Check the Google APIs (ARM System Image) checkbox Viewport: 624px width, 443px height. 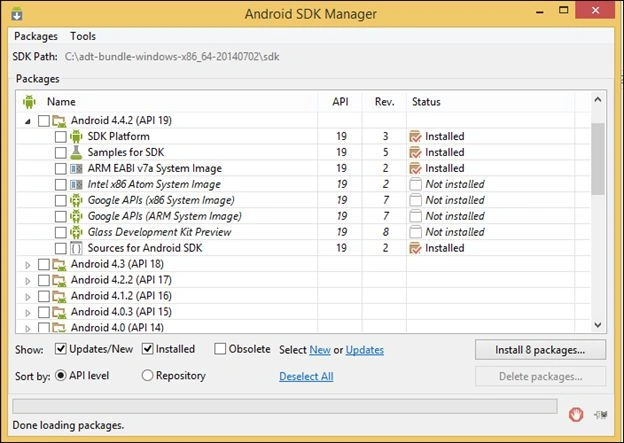[x=60, y=216]
